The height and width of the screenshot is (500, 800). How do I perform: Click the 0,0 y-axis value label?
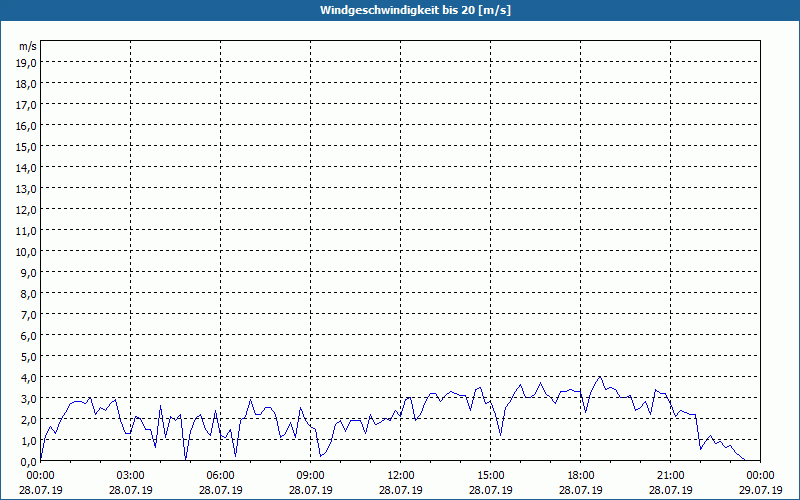coord(30,462)
